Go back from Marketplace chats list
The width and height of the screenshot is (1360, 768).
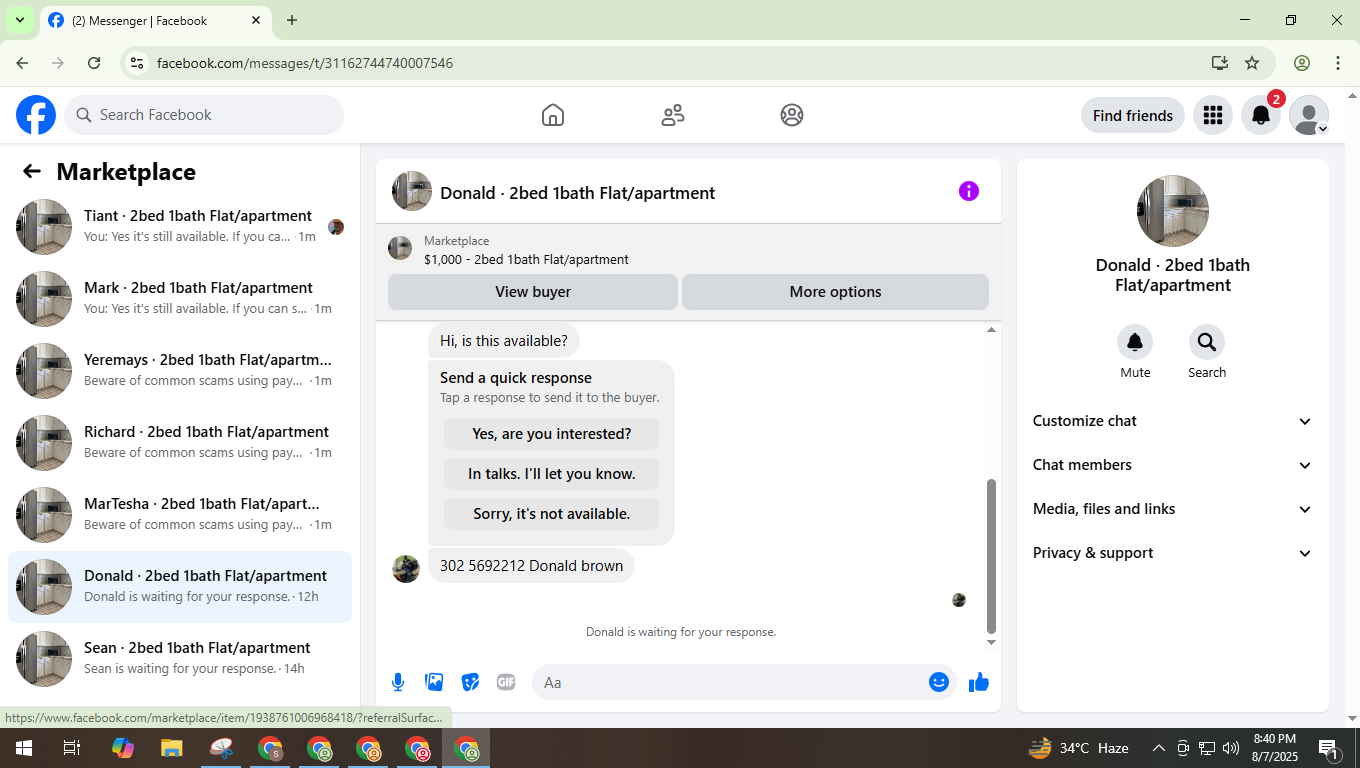[32, 172]
